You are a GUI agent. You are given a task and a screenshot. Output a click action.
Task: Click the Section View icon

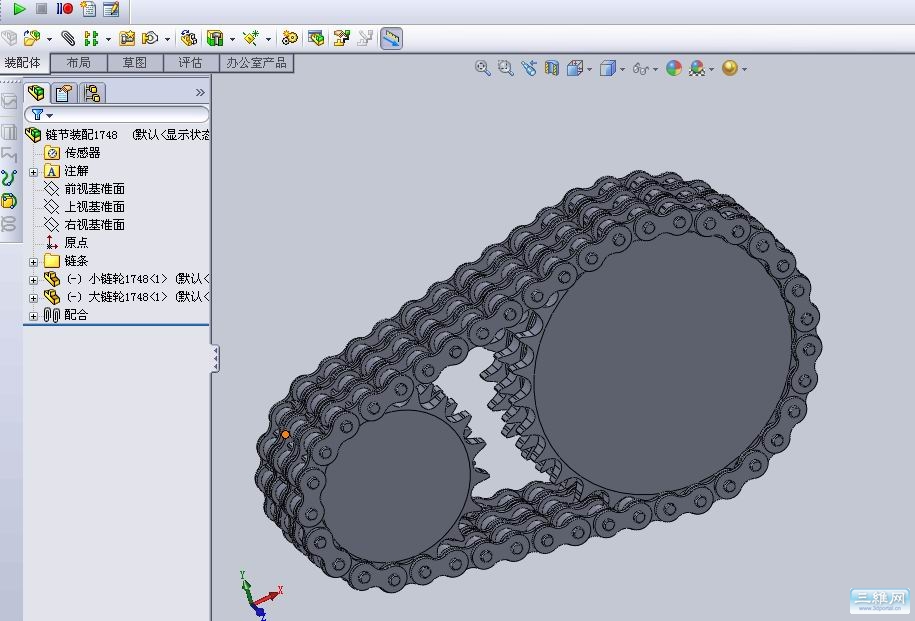pos(551,68)
